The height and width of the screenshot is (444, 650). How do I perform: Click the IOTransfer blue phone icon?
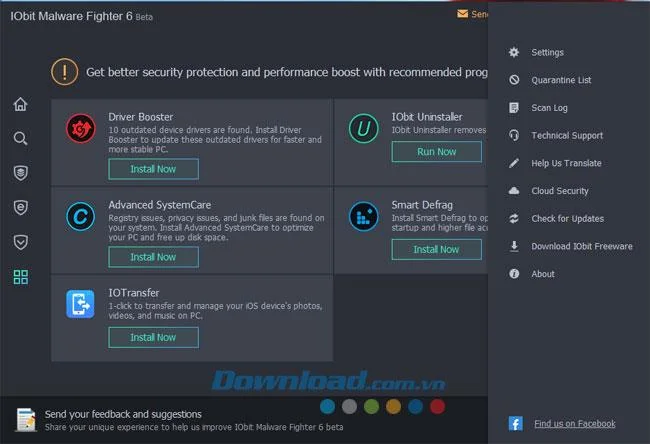click(x=80, y=304)
